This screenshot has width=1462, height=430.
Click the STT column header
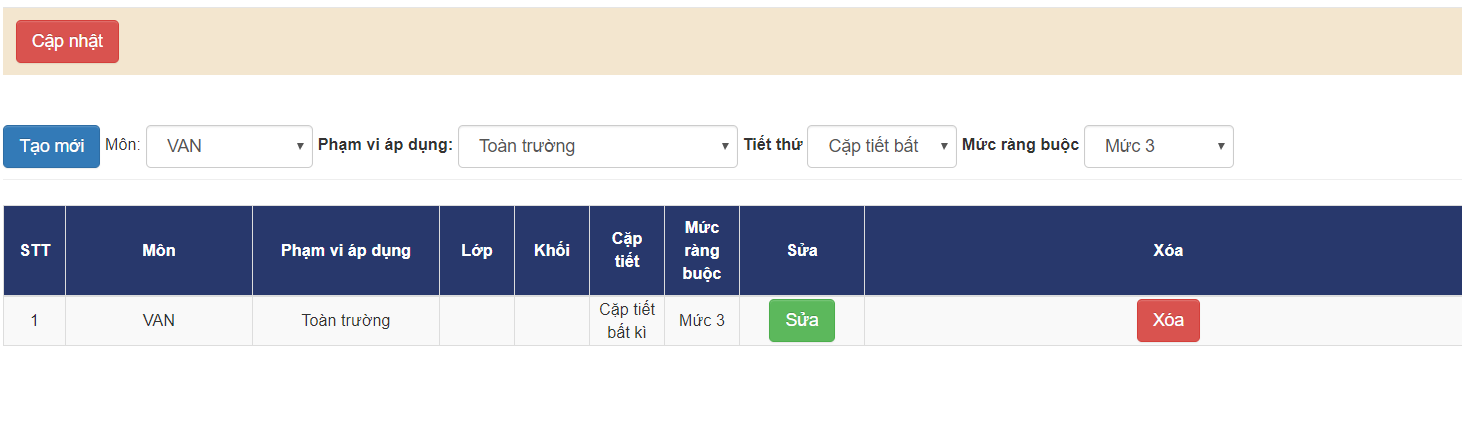point(35,250)
